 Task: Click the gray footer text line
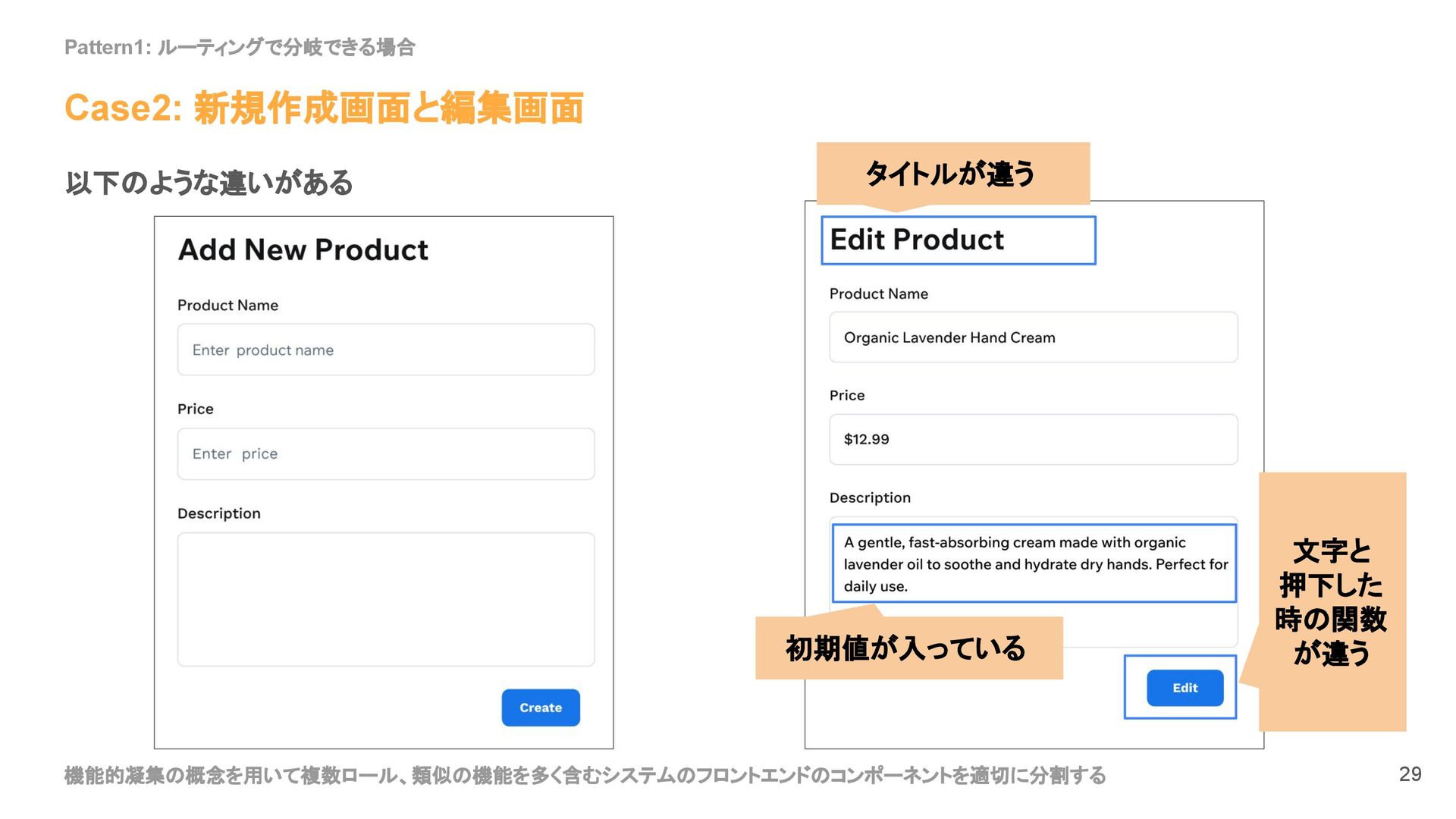tap(584, 775)
